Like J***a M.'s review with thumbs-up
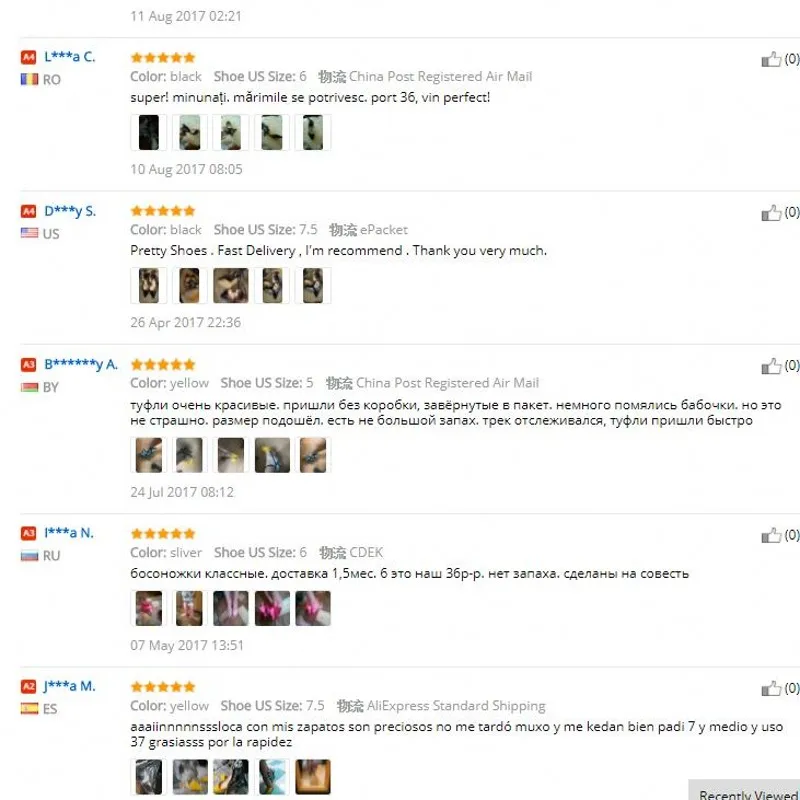Viewport: 800px width, 800px height. point(771,689)
